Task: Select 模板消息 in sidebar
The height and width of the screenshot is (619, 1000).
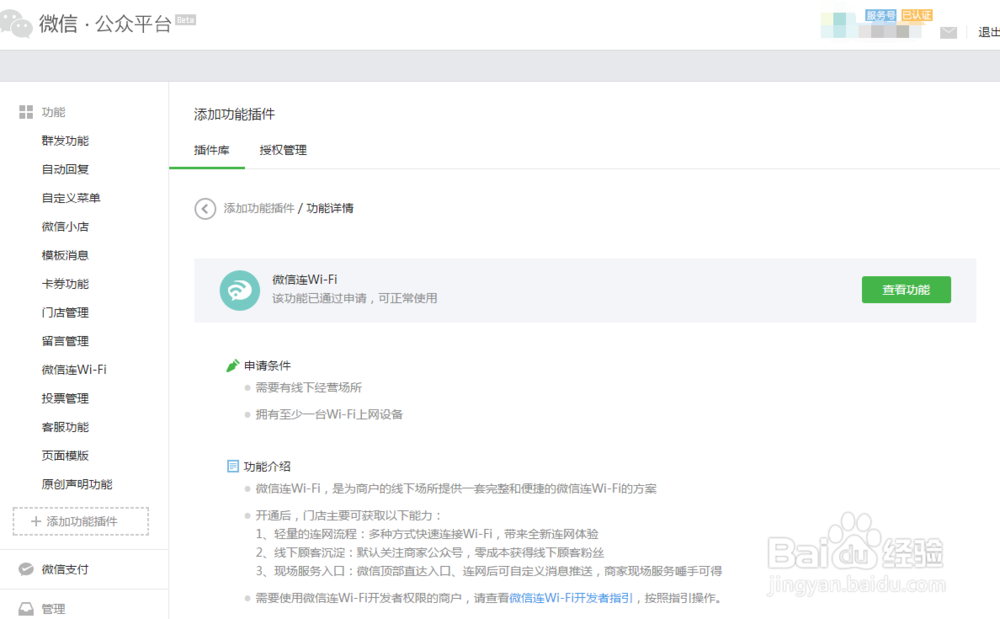Action: [x=65, y=256]
